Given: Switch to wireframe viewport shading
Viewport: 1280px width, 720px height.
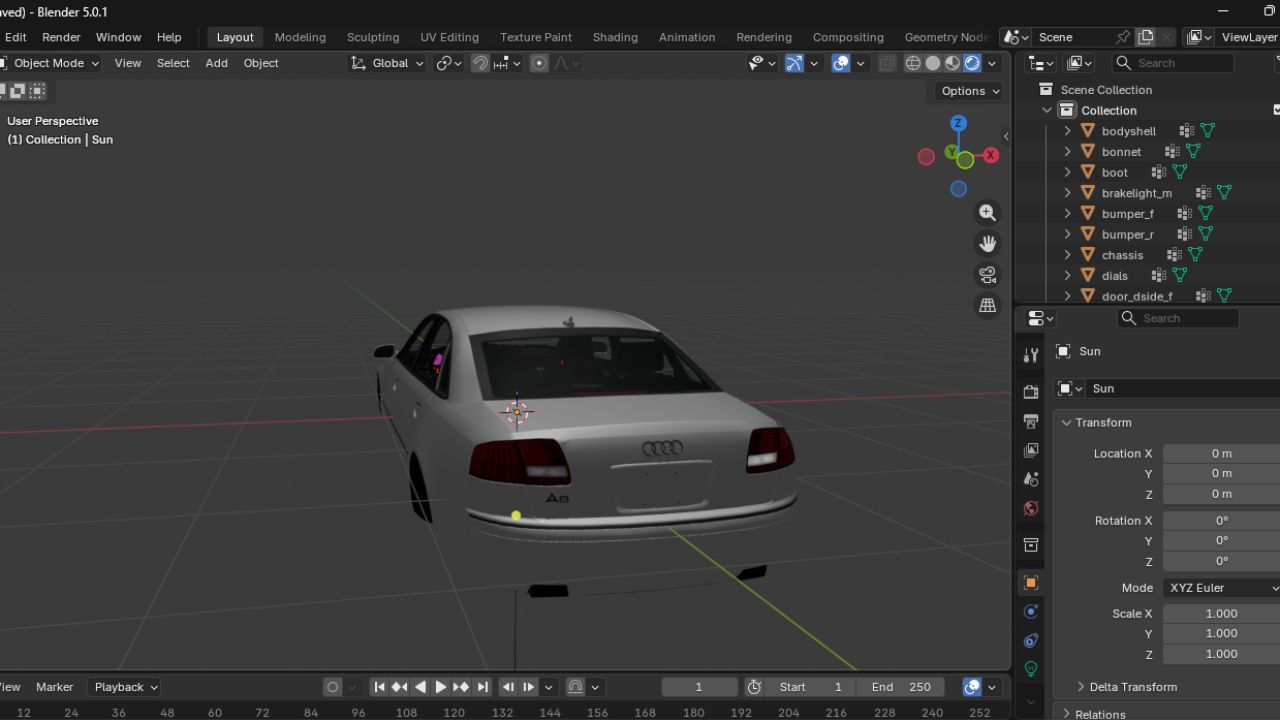Looking at the screenshot, I should pyautogui.click(x=913, y=63).
